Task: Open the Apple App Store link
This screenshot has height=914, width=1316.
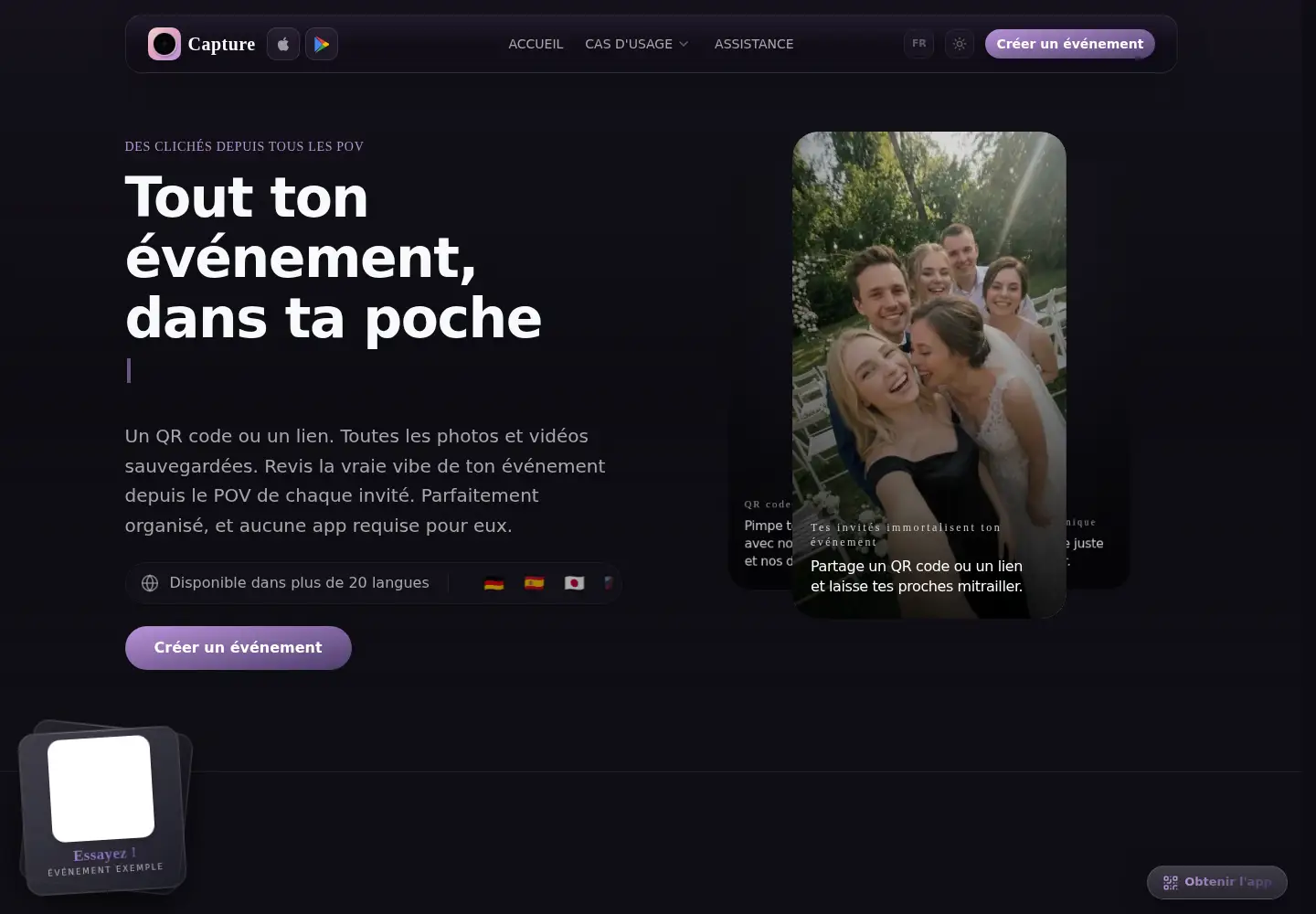Action: coord(283,44)
